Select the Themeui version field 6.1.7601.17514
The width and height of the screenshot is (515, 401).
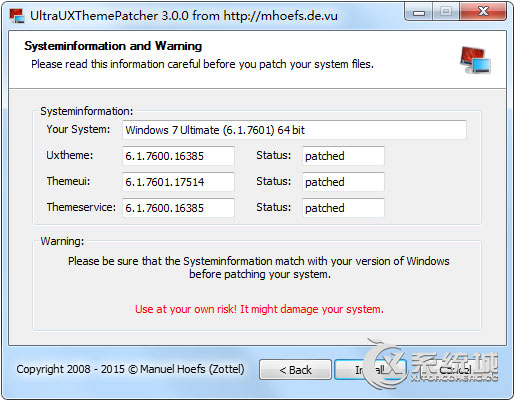[x=178, y=182]
